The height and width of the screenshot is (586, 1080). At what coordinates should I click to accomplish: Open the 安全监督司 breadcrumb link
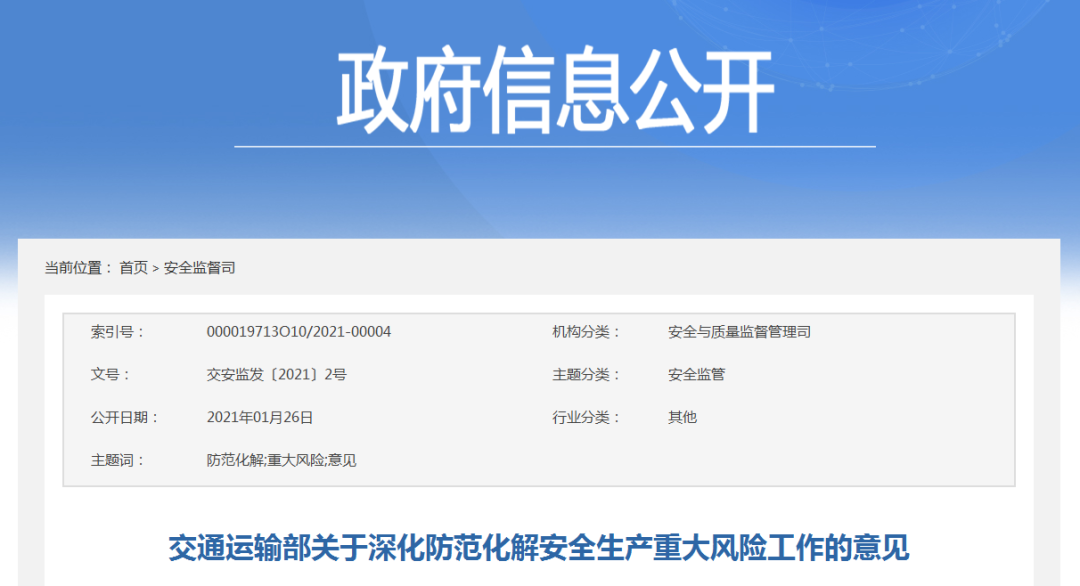point(199,268)
